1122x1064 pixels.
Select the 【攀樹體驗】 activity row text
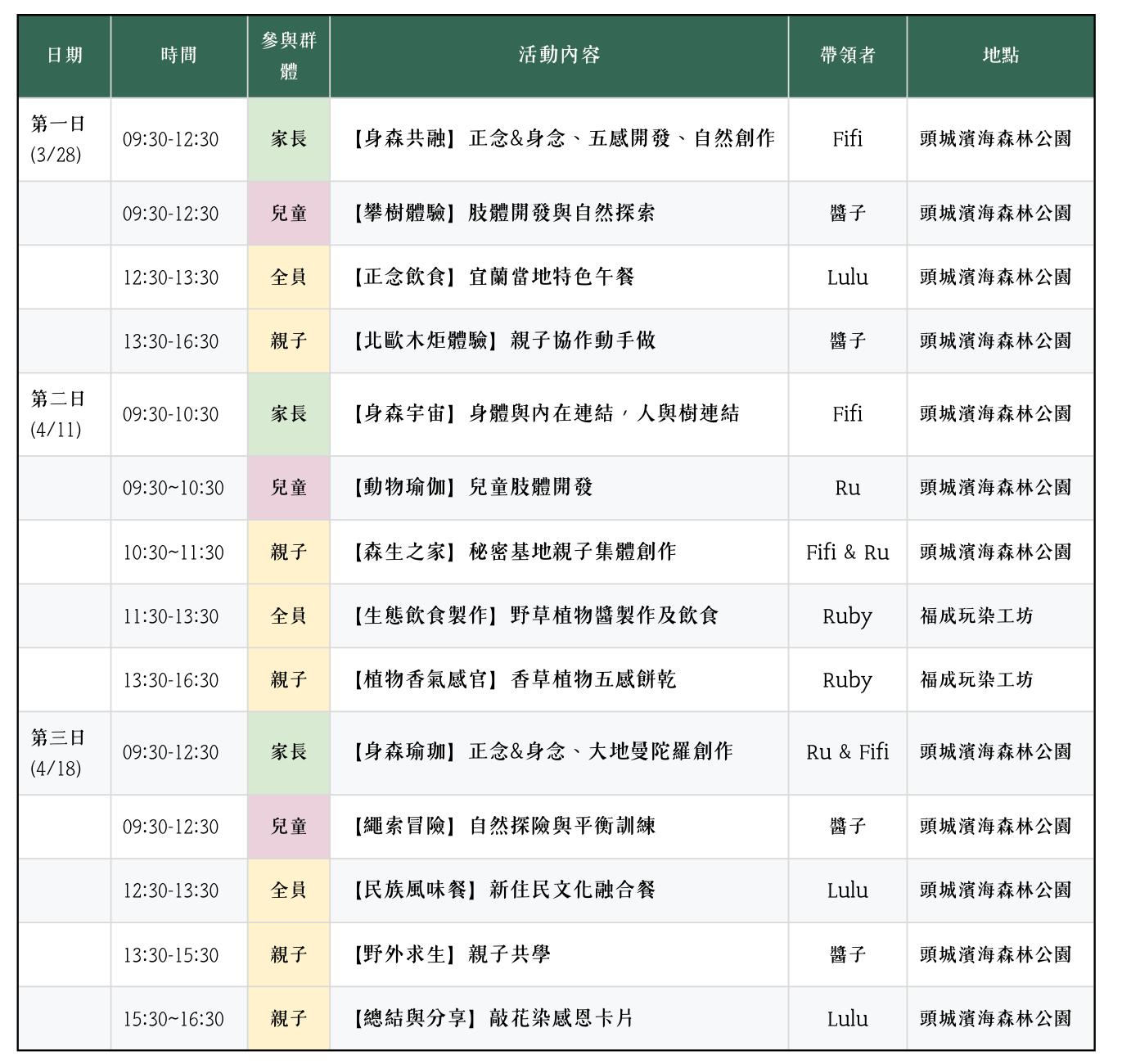click(503, 214)
